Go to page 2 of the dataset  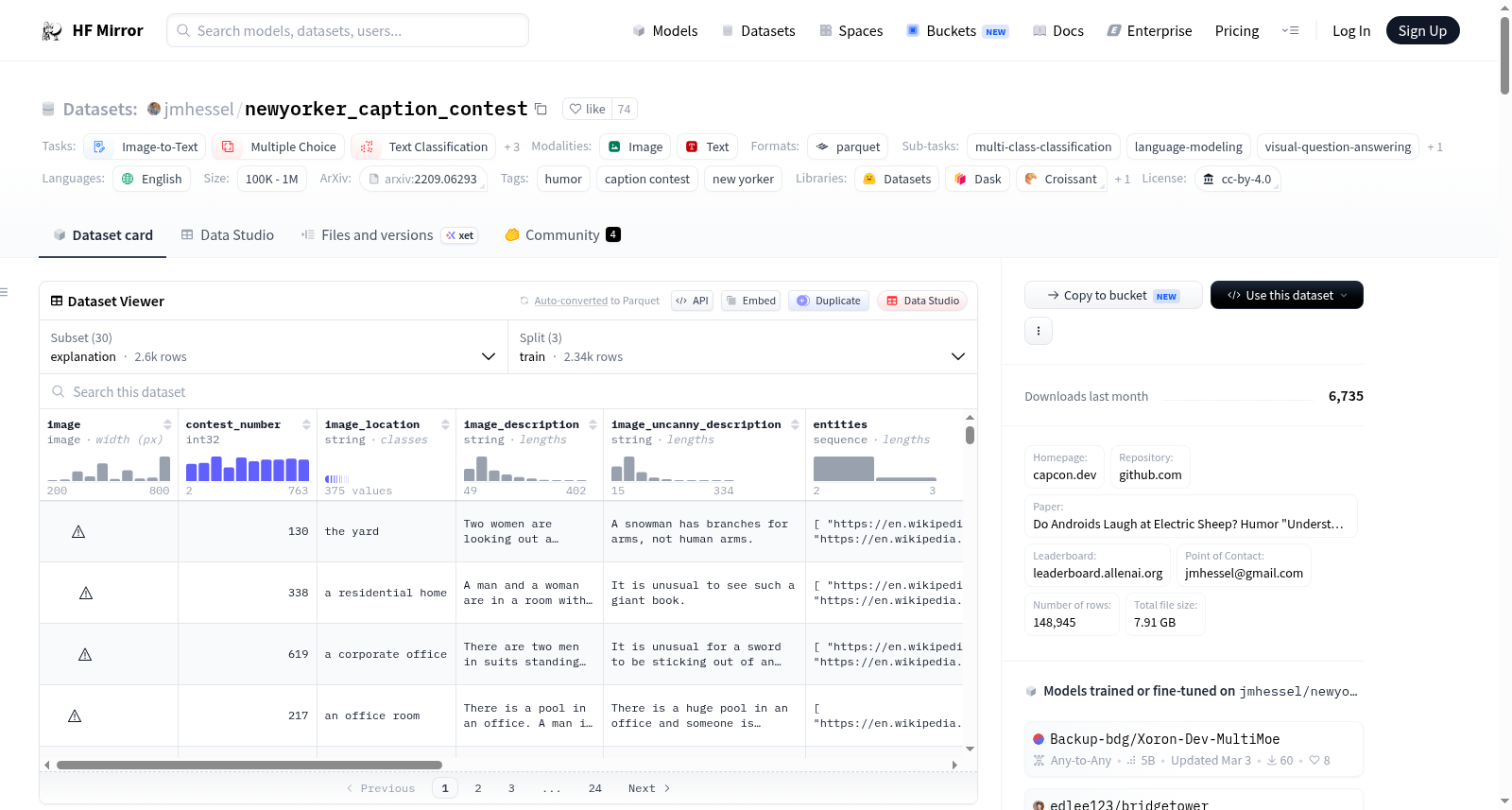pyautogui.click(x=478, y=788)
